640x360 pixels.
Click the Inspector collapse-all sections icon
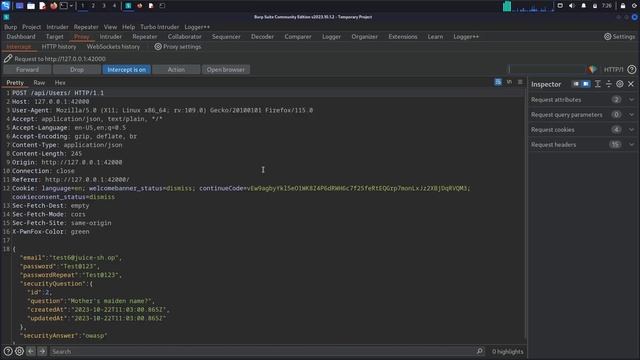point(609,84)
